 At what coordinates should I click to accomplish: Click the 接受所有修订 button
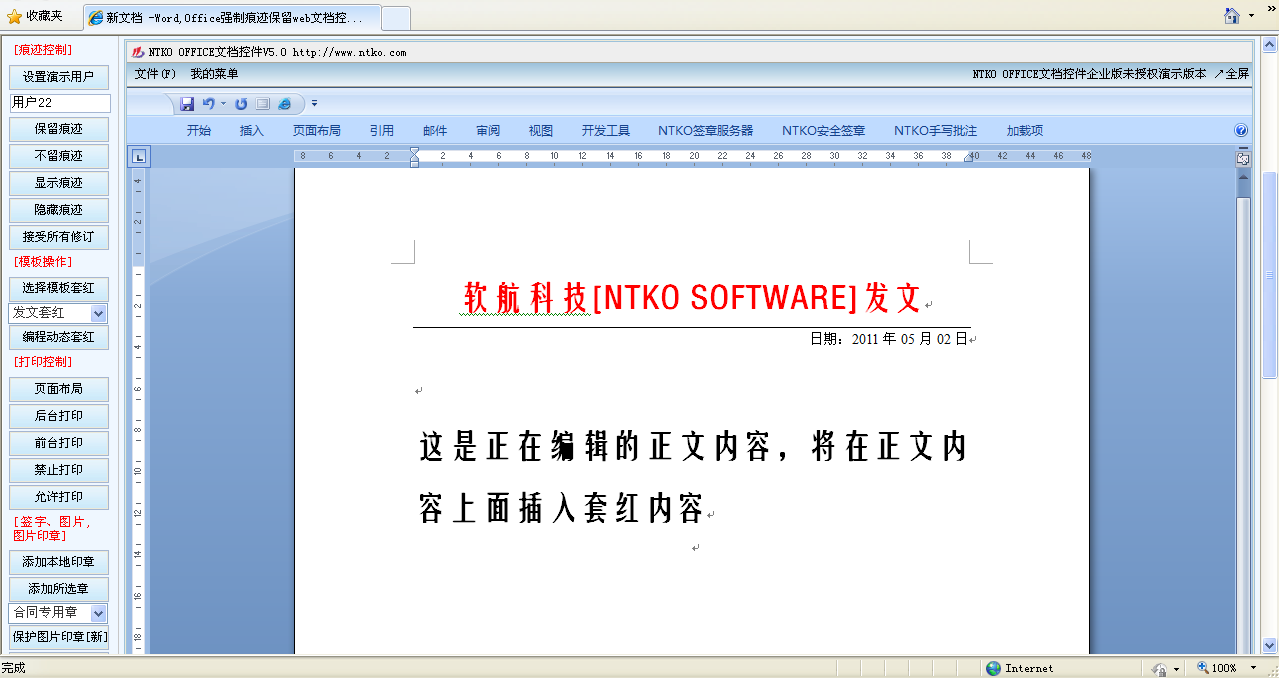[x=59, y=237]
